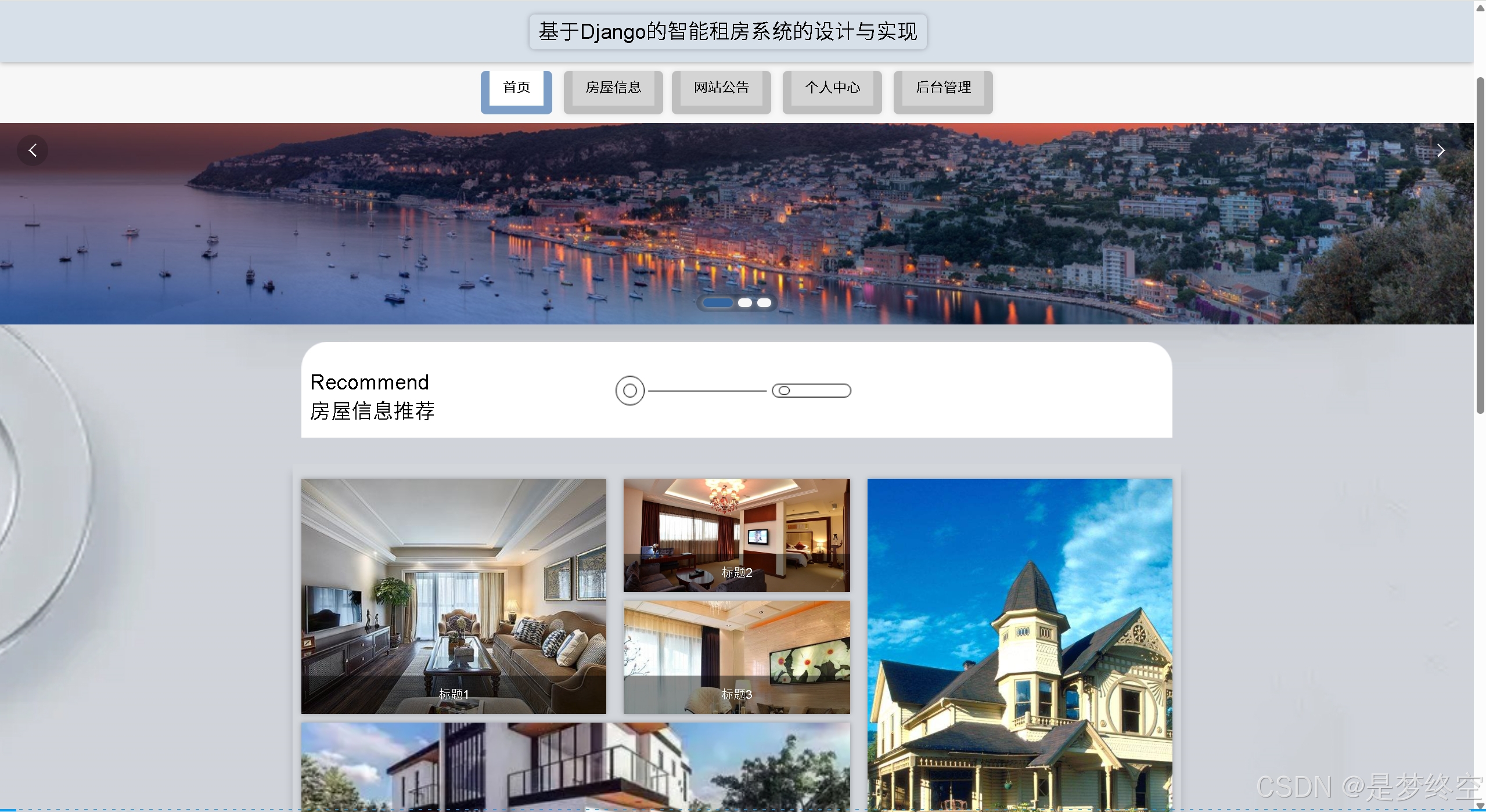Open the 标题3 room listing
The height and width of the screenshot is (812, 1486).
click(736, 656)
